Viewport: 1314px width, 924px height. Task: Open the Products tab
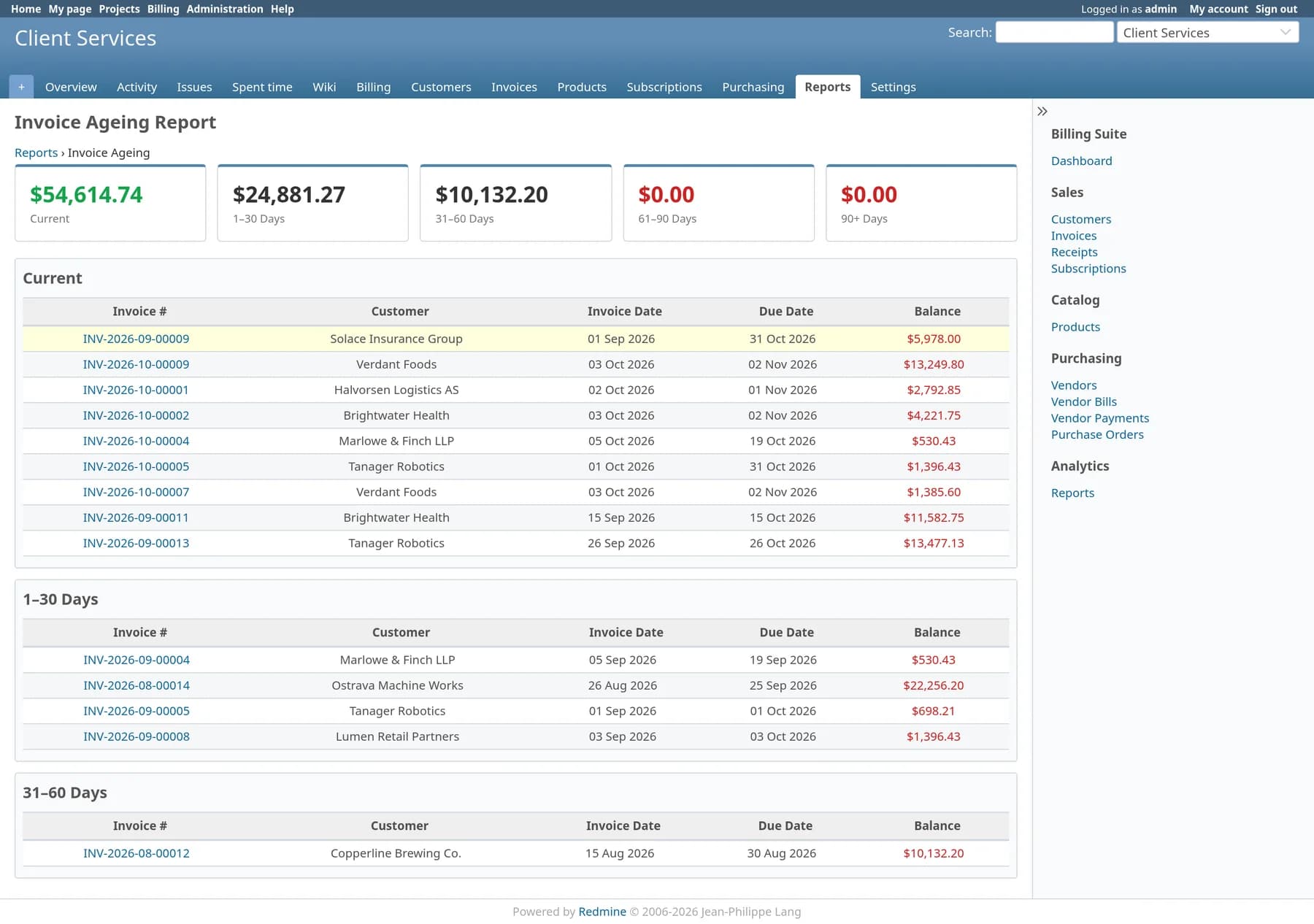582,87
